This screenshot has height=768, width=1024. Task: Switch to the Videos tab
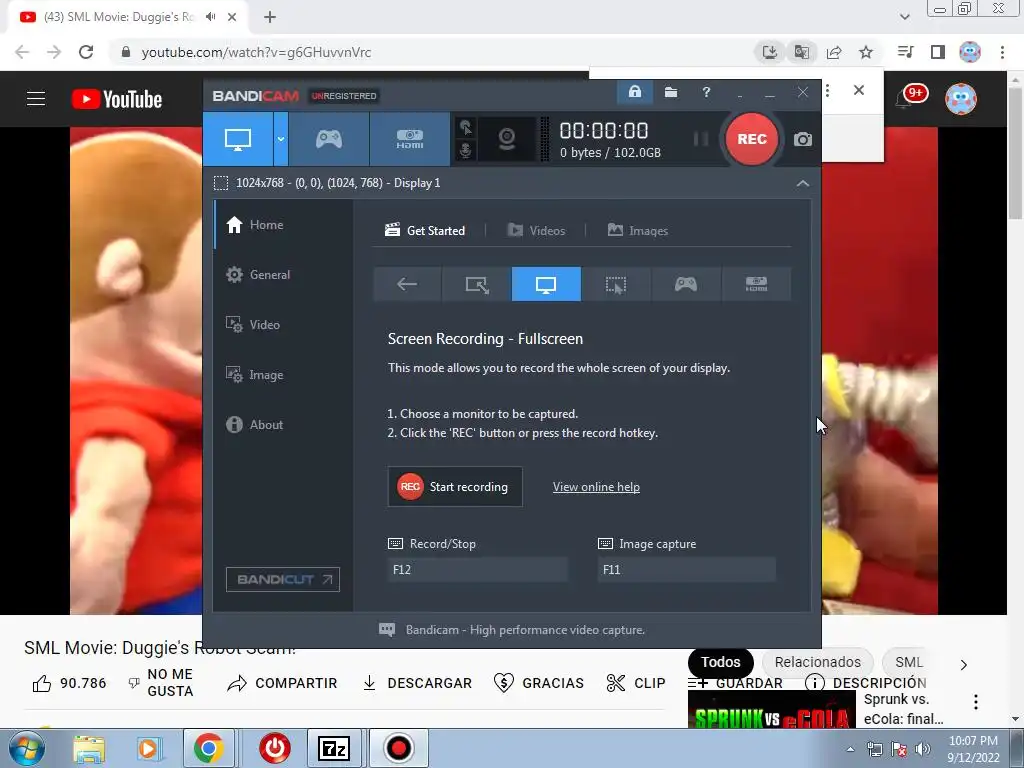[536, 231]
